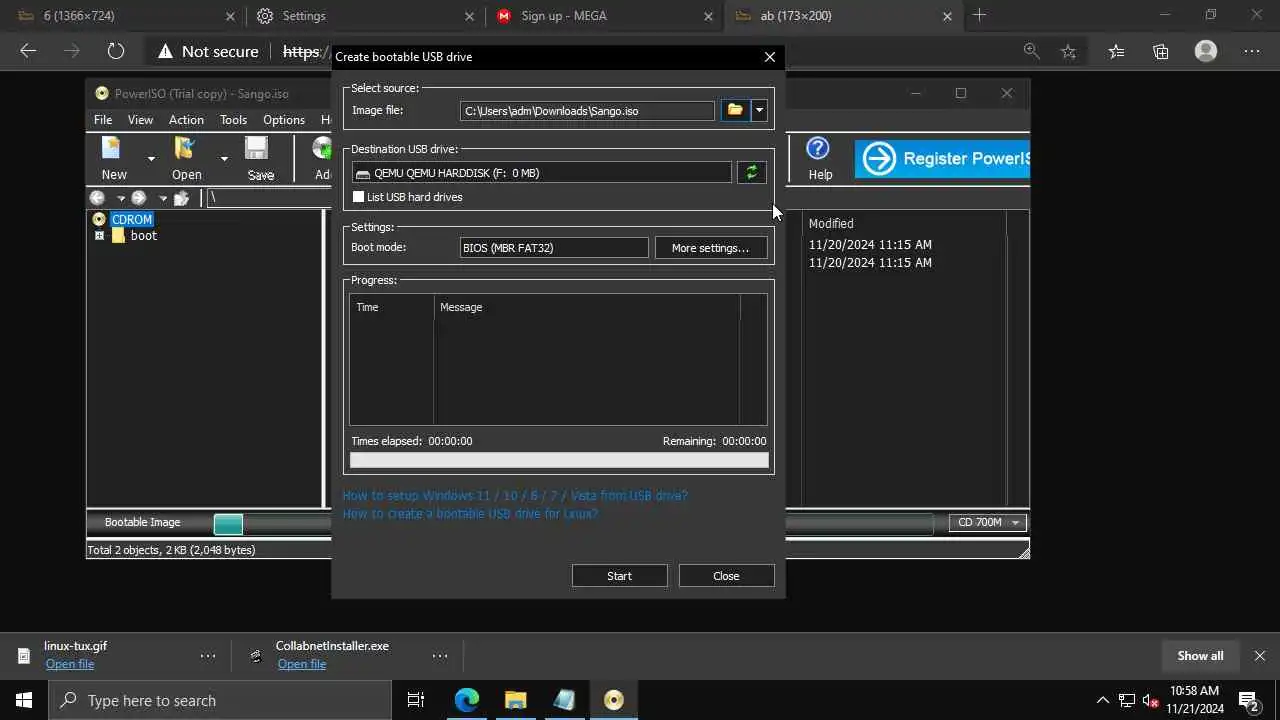
Task: Click the muted volume tray icon
Action: coord(1150,700)
